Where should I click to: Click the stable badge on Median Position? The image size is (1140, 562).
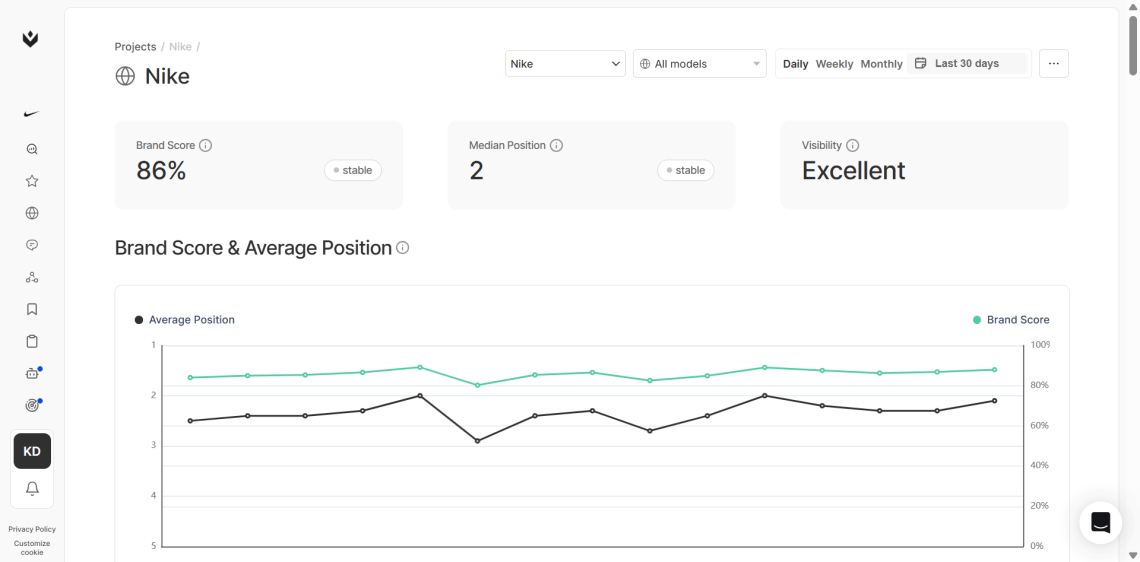tap(686, 170)
